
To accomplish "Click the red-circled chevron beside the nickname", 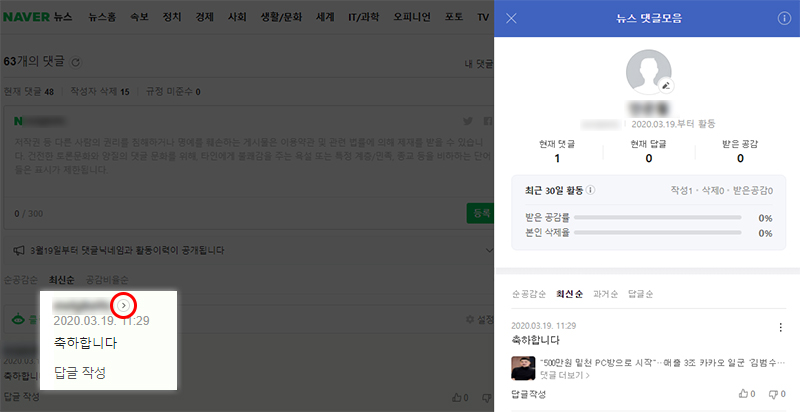I will coord(123,304).
